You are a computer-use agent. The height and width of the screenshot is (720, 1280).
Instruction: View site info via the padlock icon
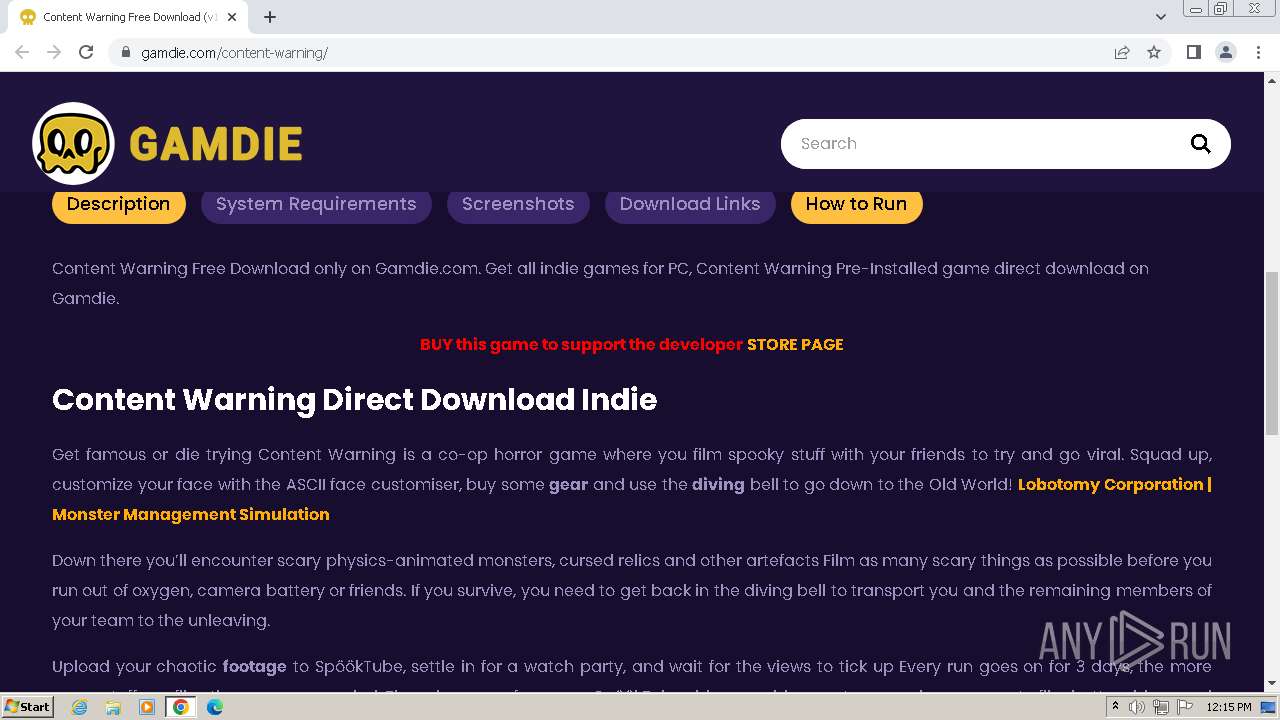tap(126, 52)
